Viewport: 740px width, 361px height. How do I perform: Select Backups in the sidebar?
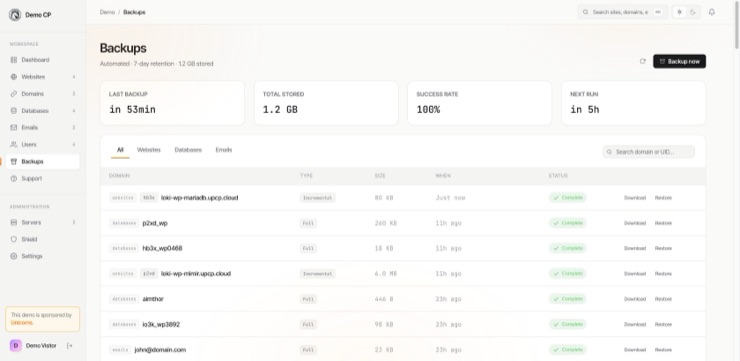pos(43,161)
